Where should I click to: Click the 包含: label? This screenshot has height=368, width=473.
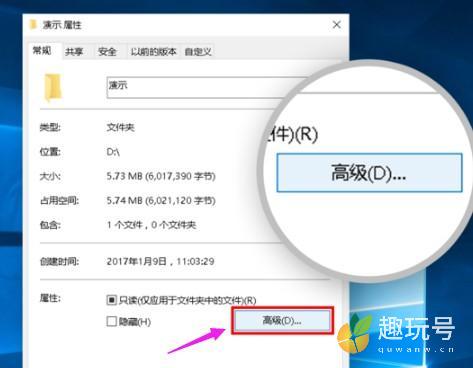50,225
